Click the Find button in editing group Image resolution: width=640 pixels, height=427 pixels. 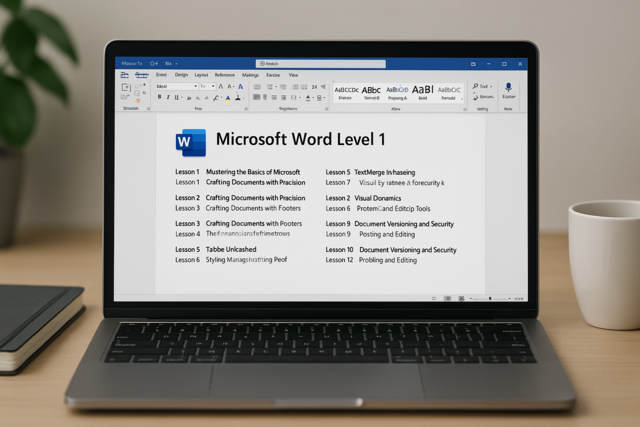pyautogui.click(x=481, y=87)
